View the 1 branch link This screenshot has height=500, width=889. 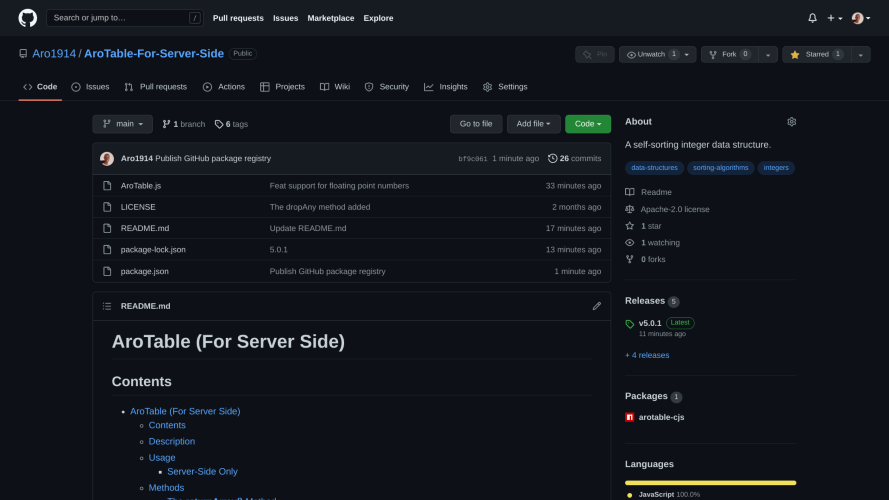click(184, 124)
